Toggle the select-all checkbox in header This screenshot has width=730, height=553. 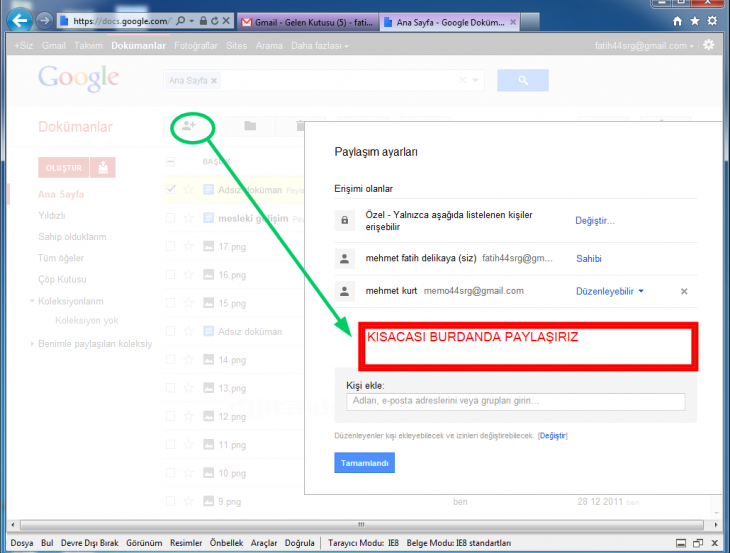click(170, 162)
